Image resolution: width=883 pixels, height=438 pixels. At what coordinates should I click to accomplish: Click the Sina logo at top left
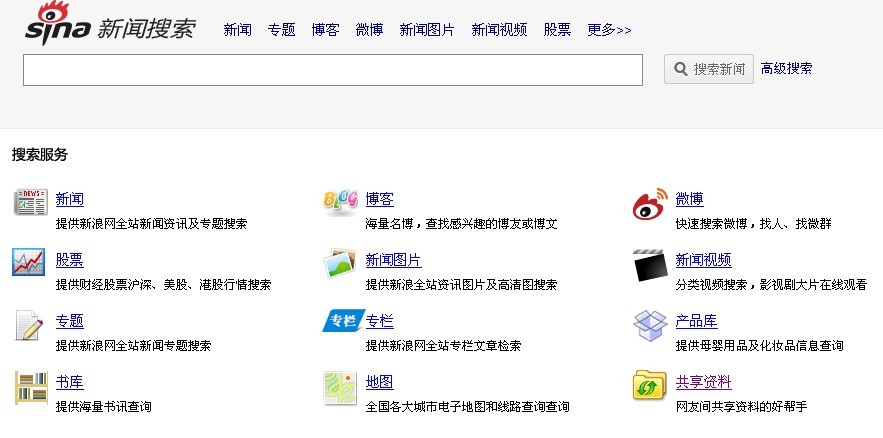pos(56,23)
